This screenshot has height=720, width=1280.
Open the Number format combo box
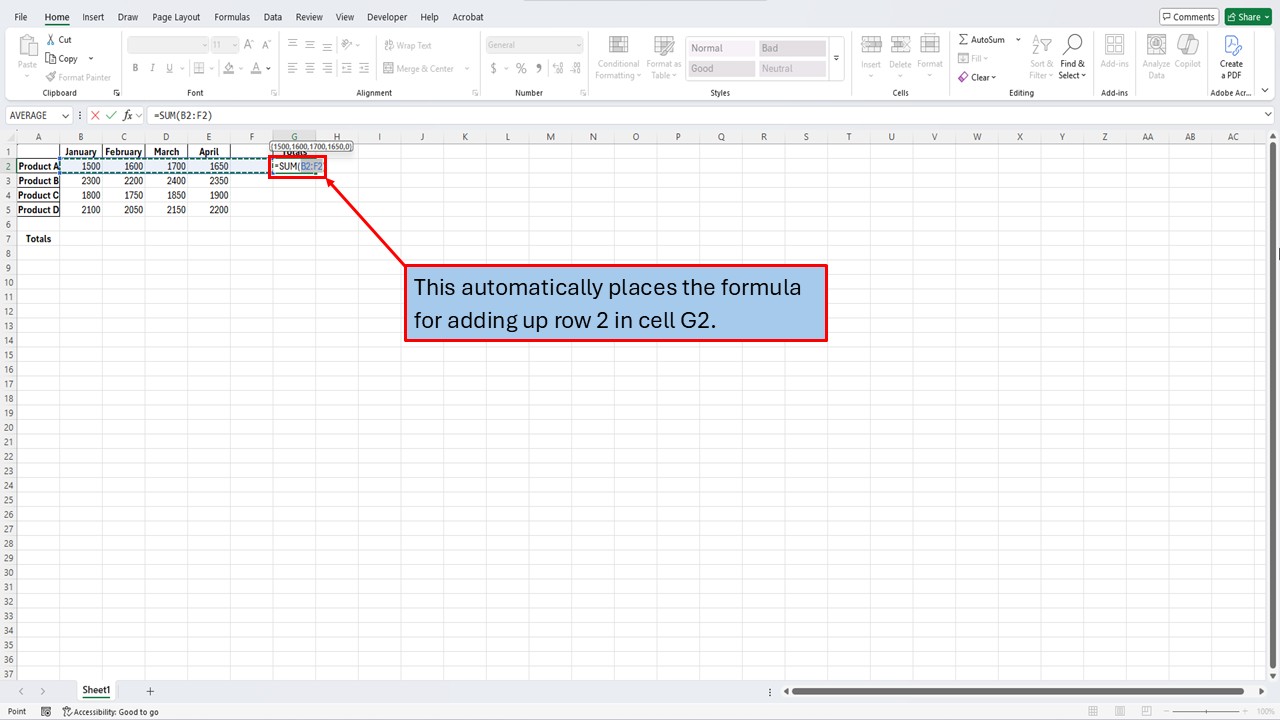click(533, 44)
